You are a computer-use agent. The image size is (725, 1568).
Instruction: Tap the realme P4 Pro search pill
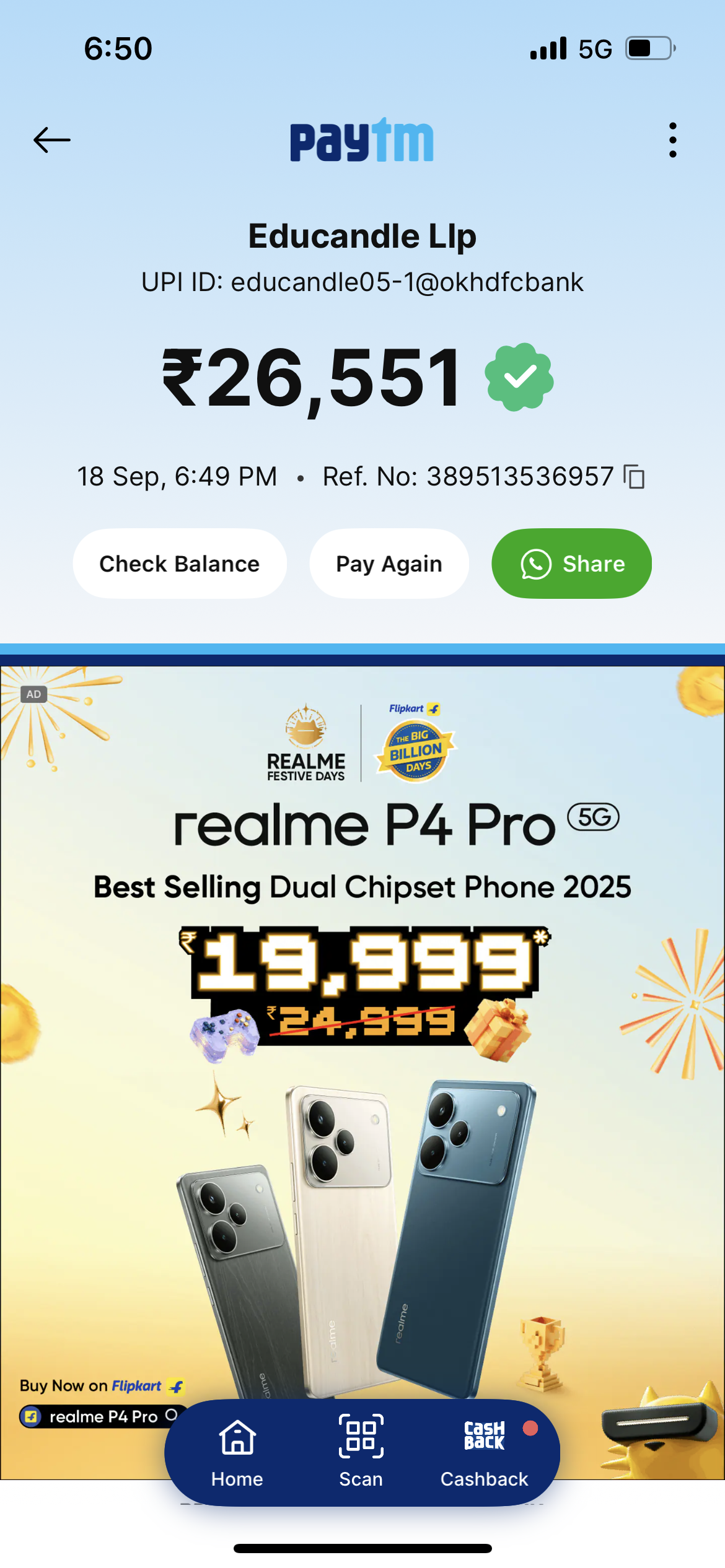click(x=100, y=1416)
